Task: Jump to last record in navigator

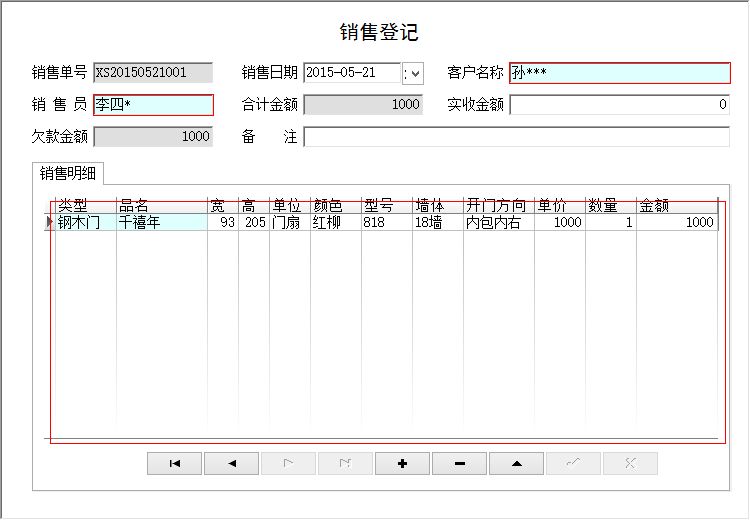Action: pos(345,463)
